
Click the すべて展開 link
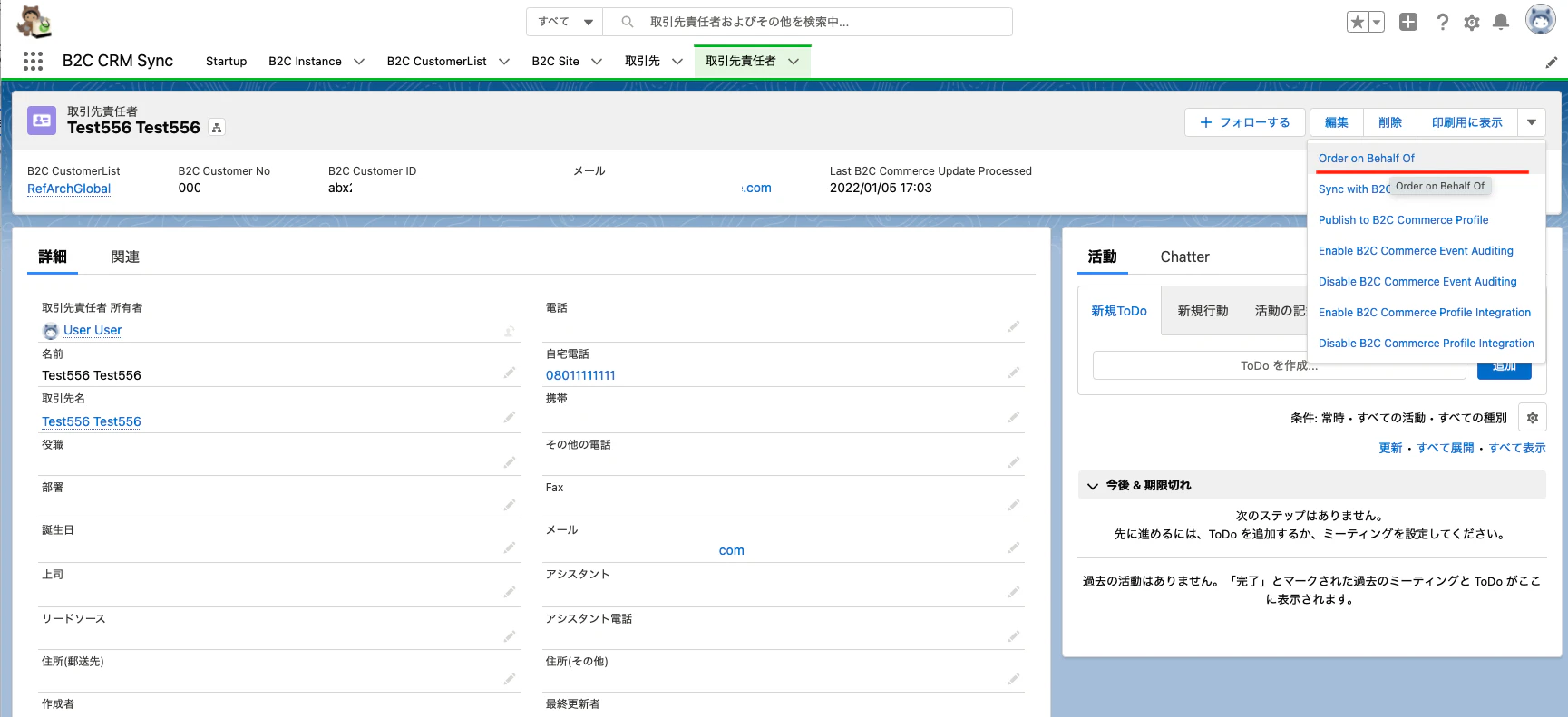[x=1446, y=448]
